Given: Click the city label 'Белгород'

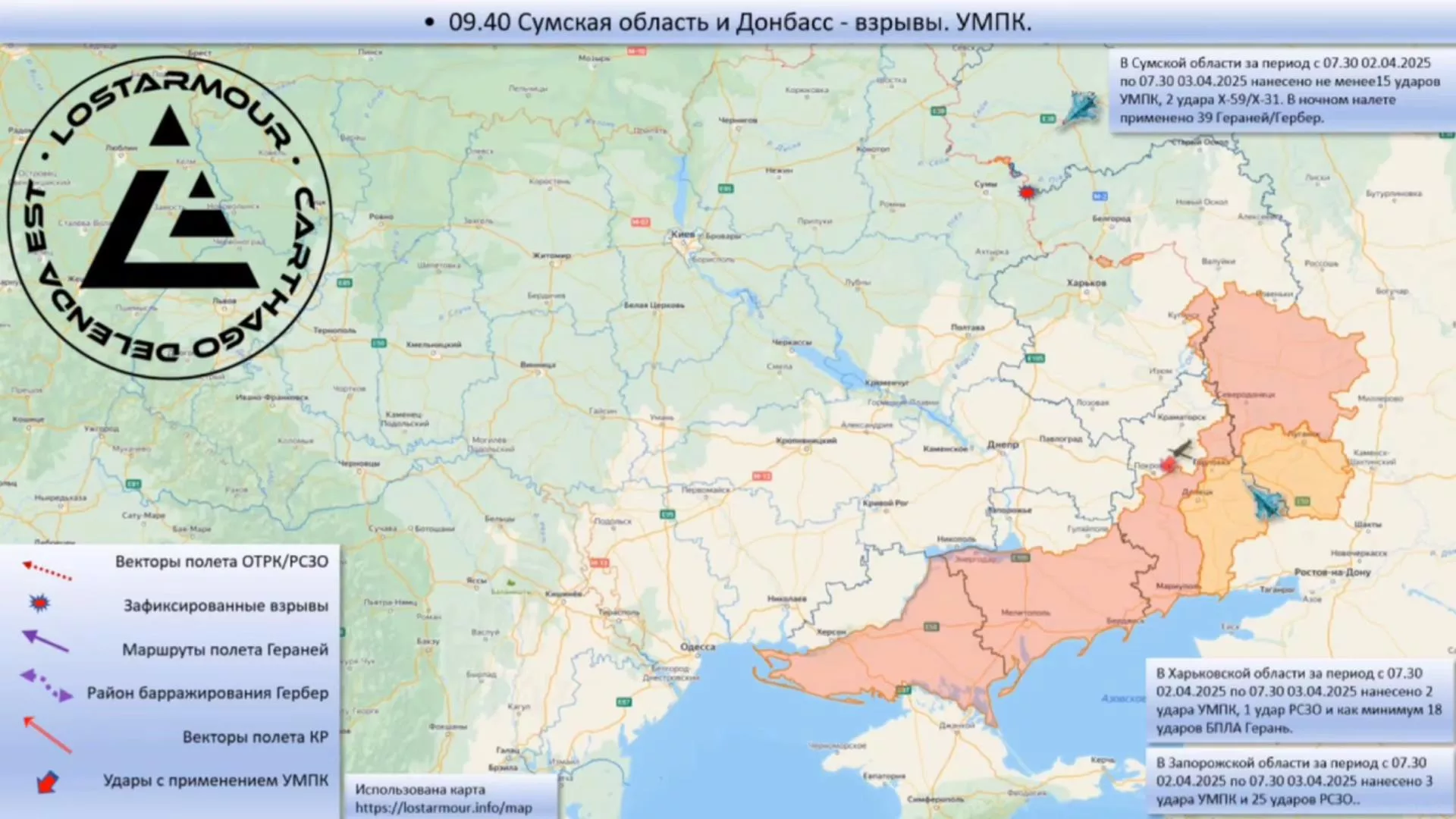Looking at the screenshot, I should point(1112,218).
